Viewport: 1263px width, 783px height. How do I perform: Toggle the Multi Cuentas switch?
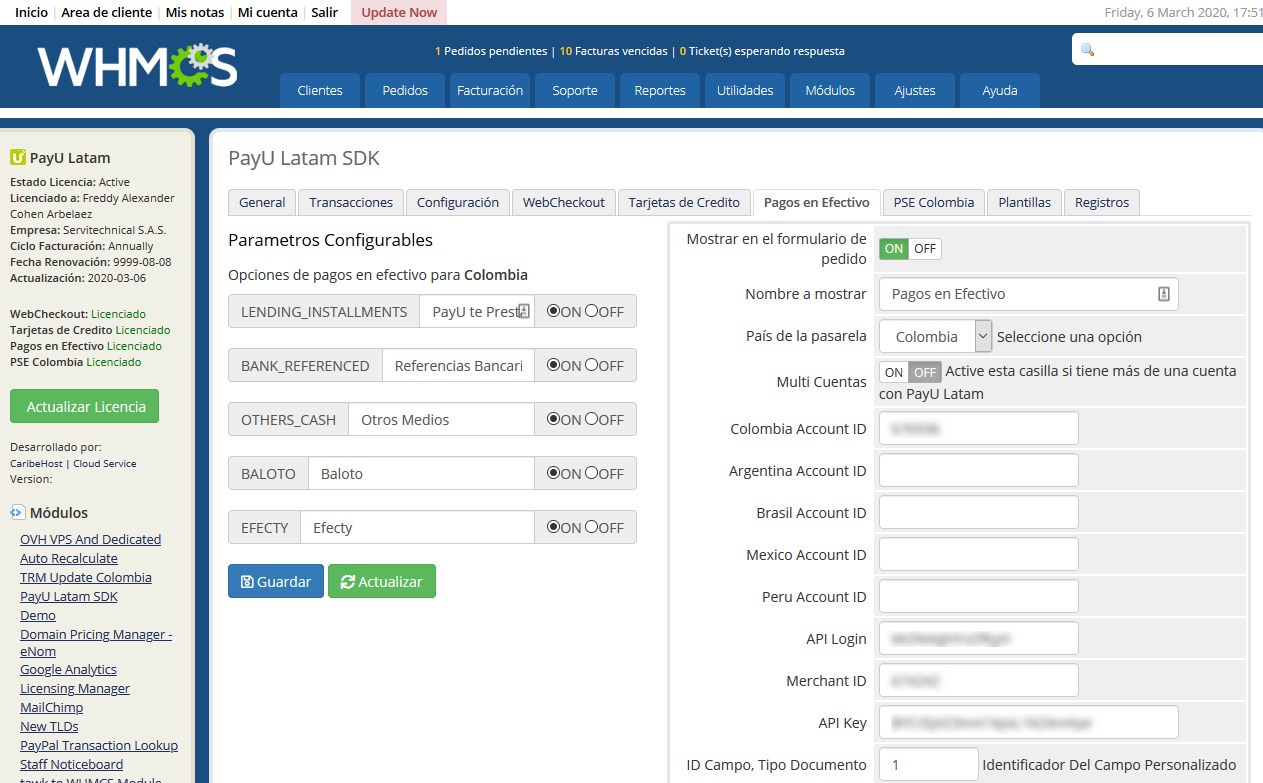910,372
